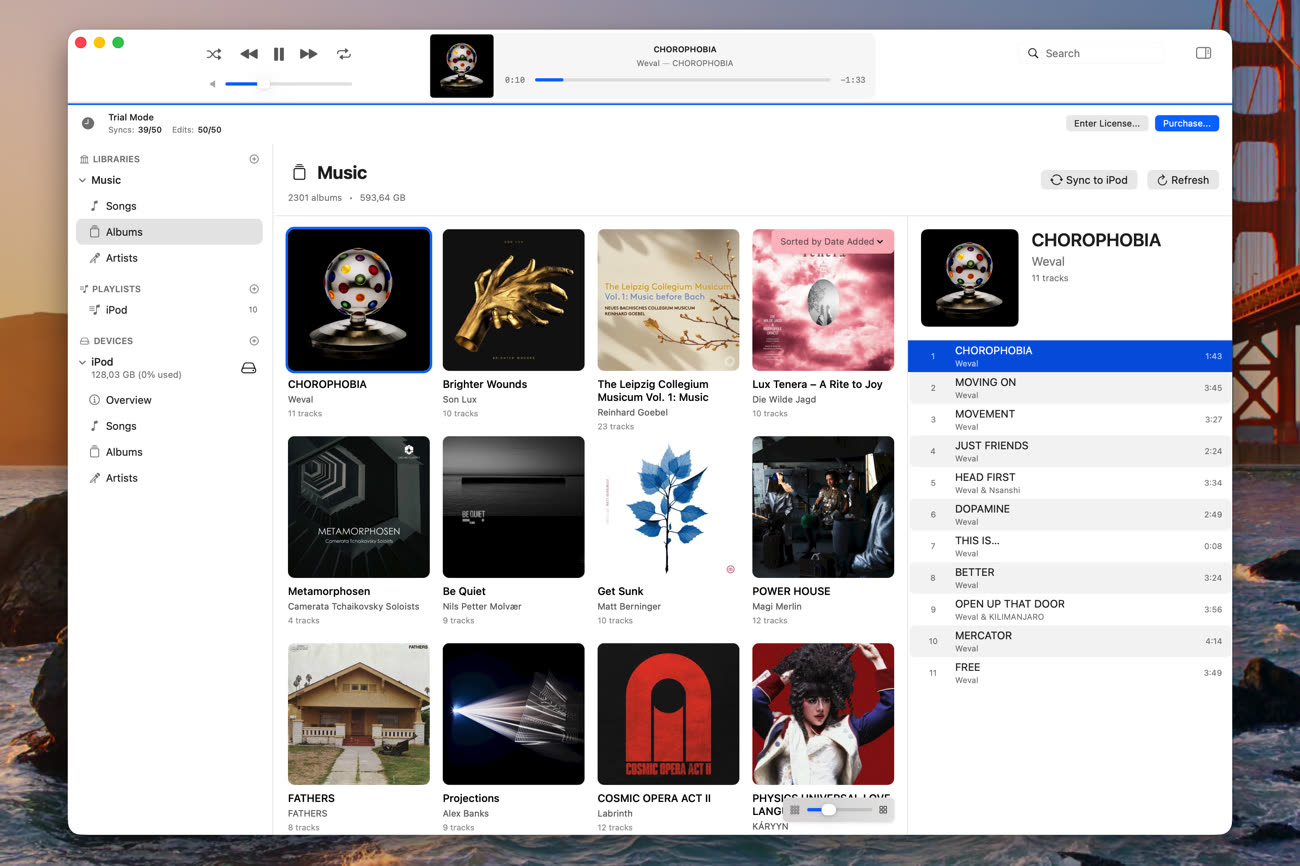Click the Brighter Wounds album title
This screenshot has width=1300, height=866.
485,384
